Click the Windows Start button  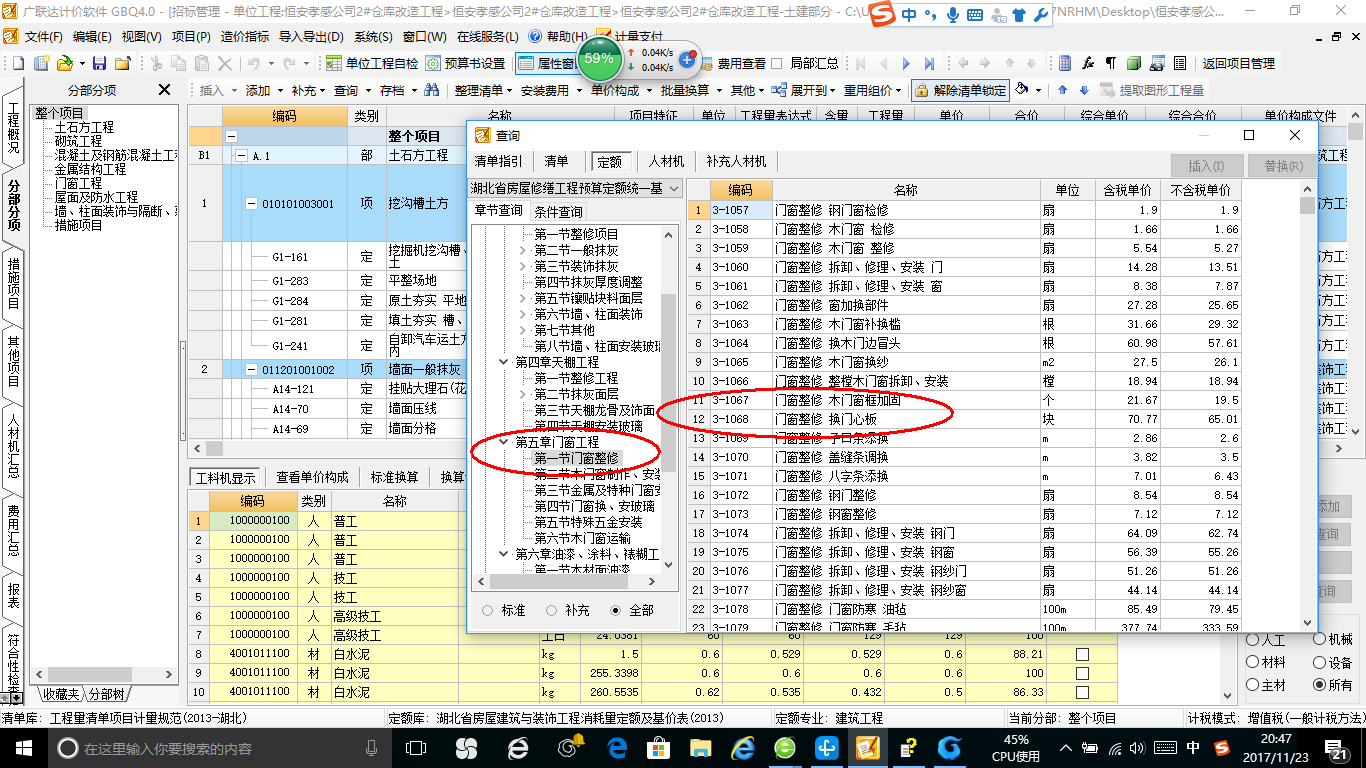[x=22, y=747]
